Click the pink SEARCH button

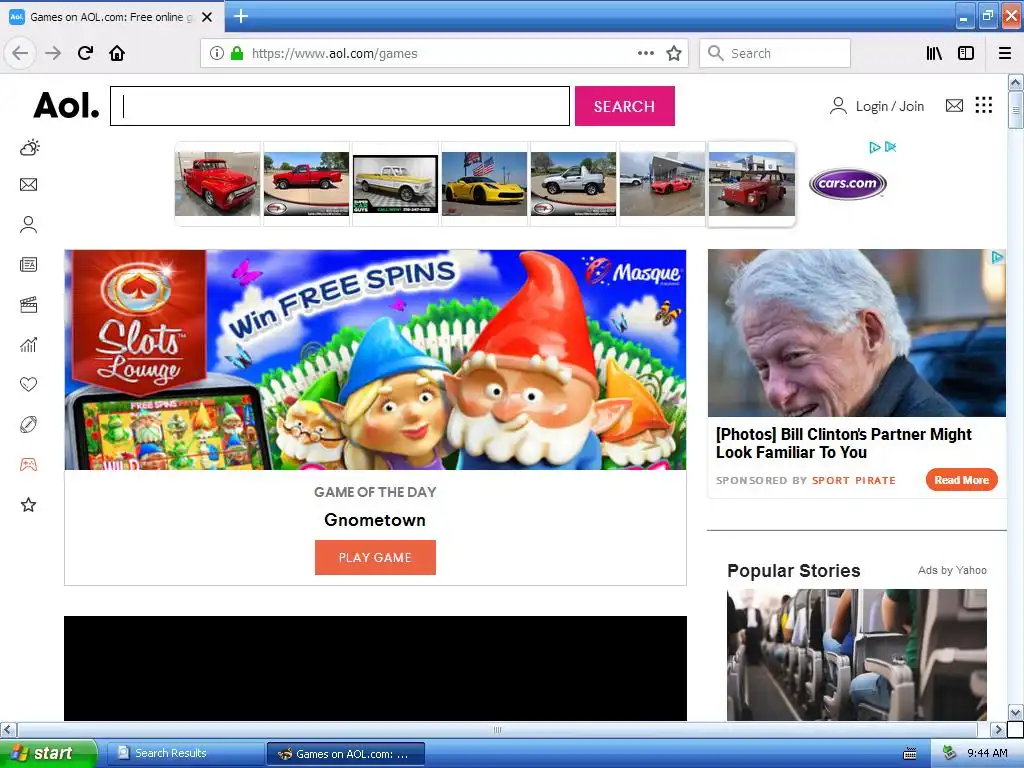(624, 106)
